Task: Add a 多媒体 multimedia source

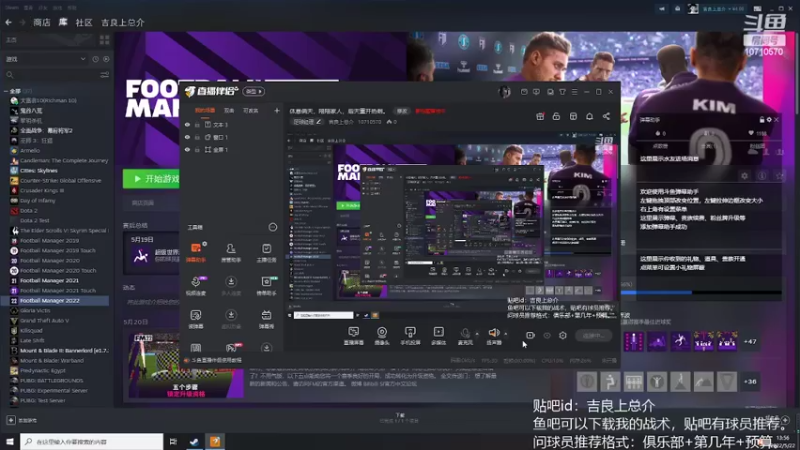Action: click(x=438, y=336)
